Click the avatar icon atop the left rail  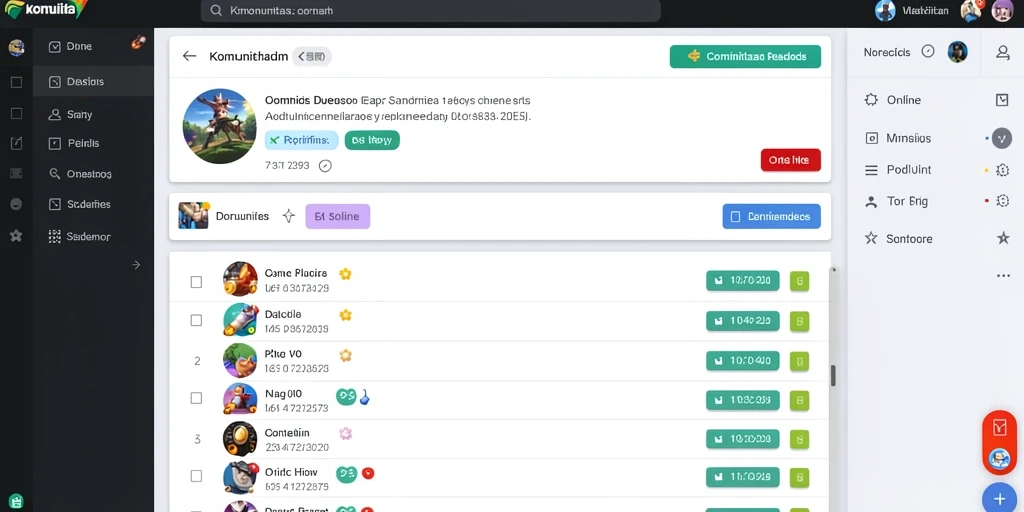[x=16, y=47]
